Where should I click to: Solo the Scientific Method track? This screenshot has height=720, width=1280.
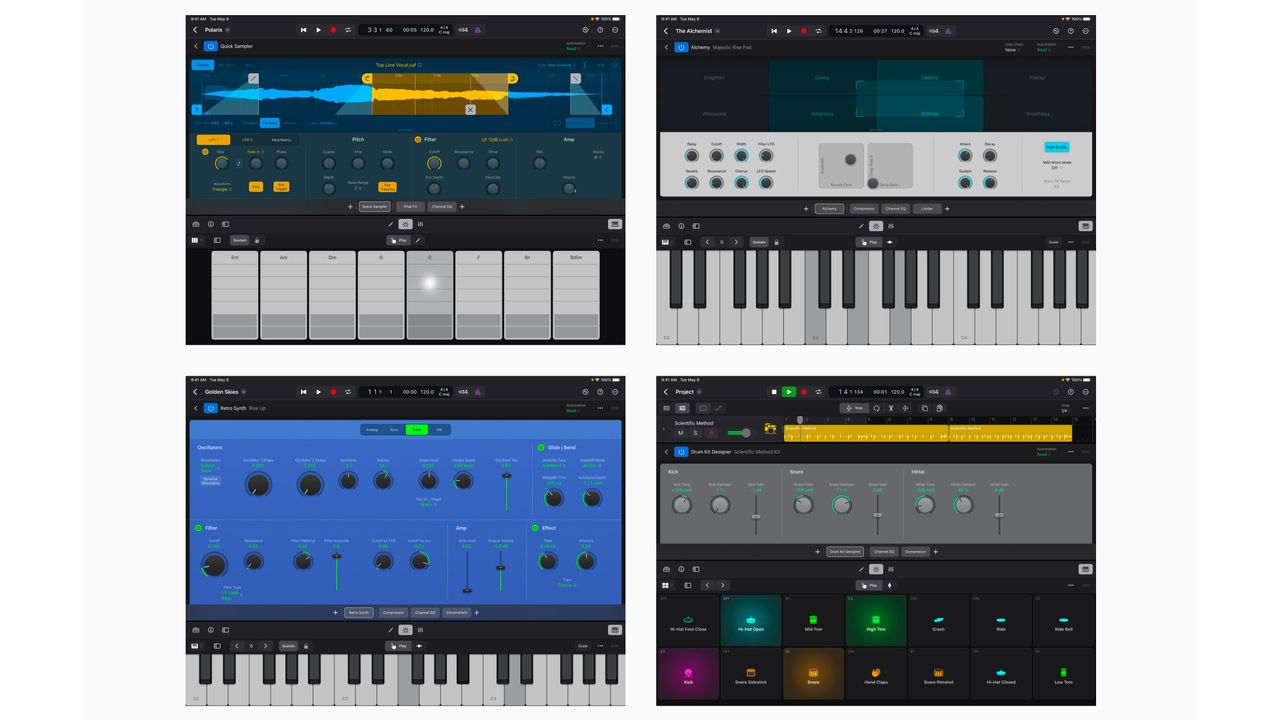pyautogui.click(x=696, y=433)
